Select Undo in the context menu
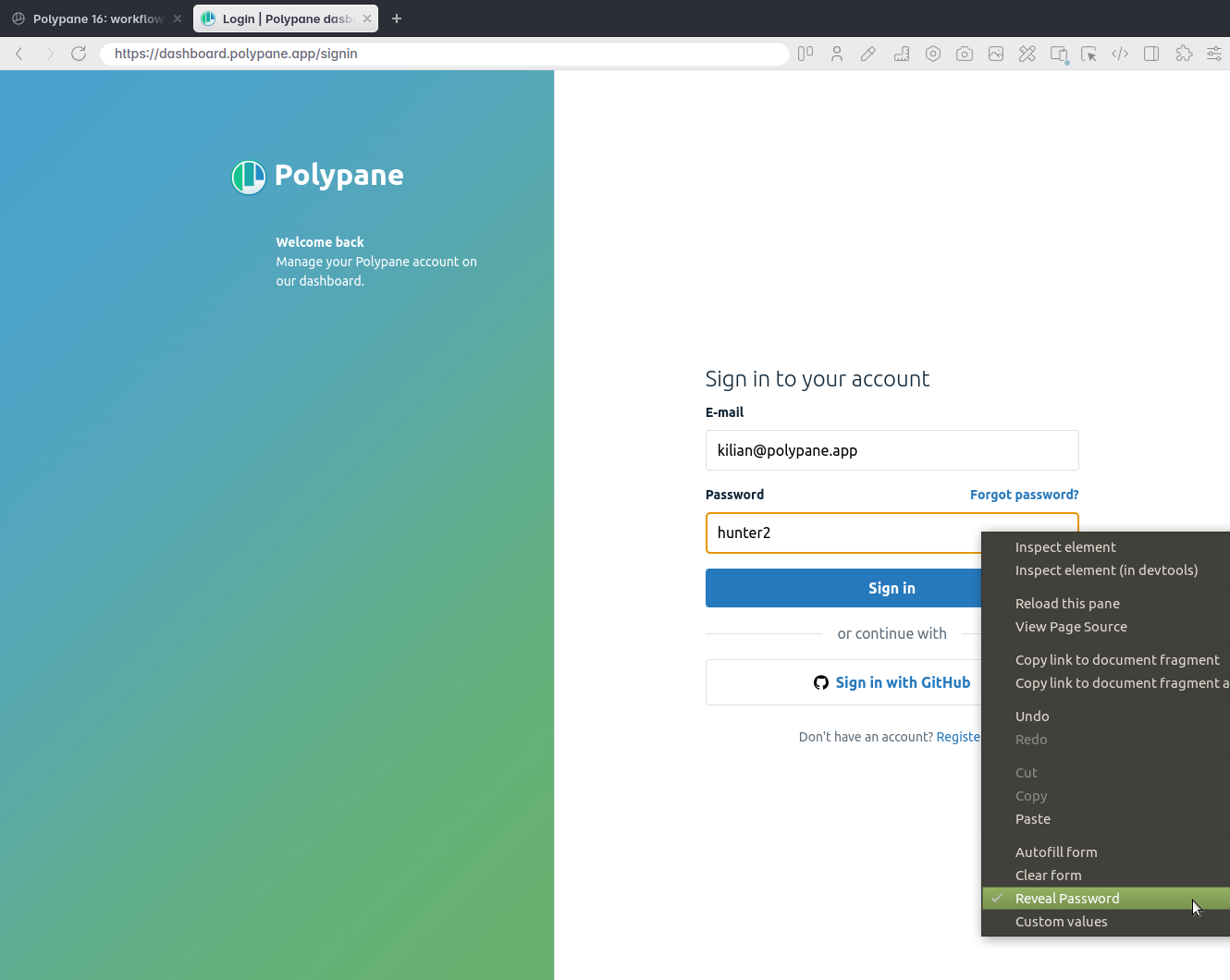Viewport: 1230px width, 980px height. click(x=1106, y=717)
